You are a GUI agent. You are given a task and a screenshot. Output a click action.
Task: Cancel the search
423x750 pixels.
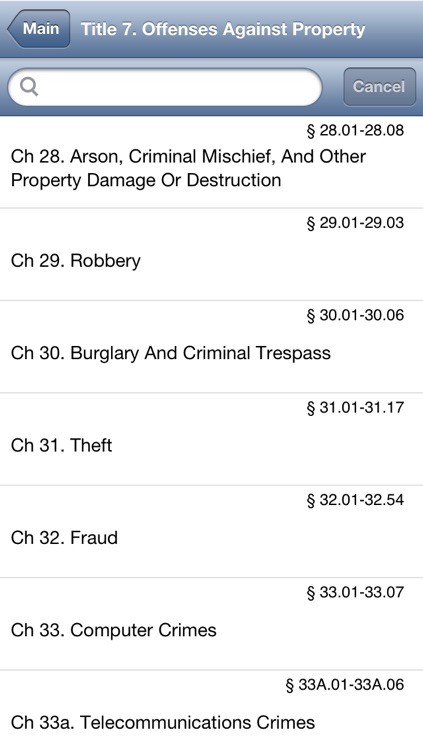tap(379, 87)
